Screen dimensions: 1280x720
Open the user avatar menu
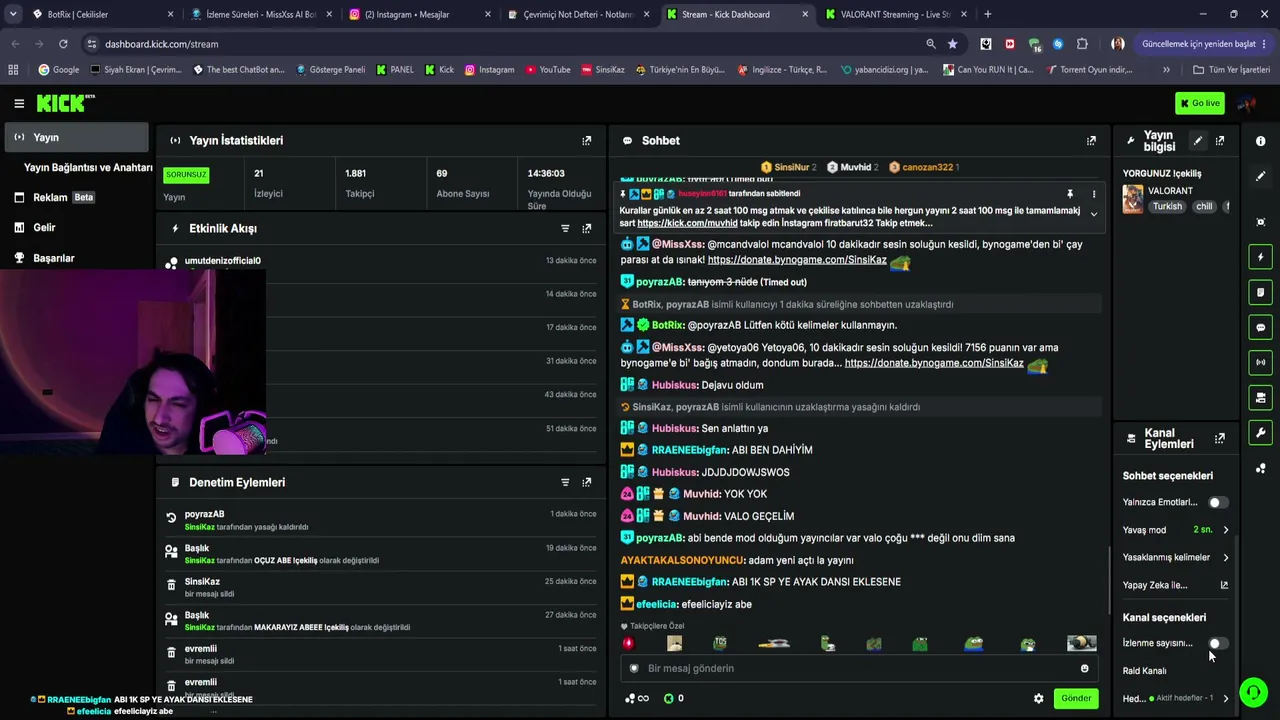click(1246, 103)
